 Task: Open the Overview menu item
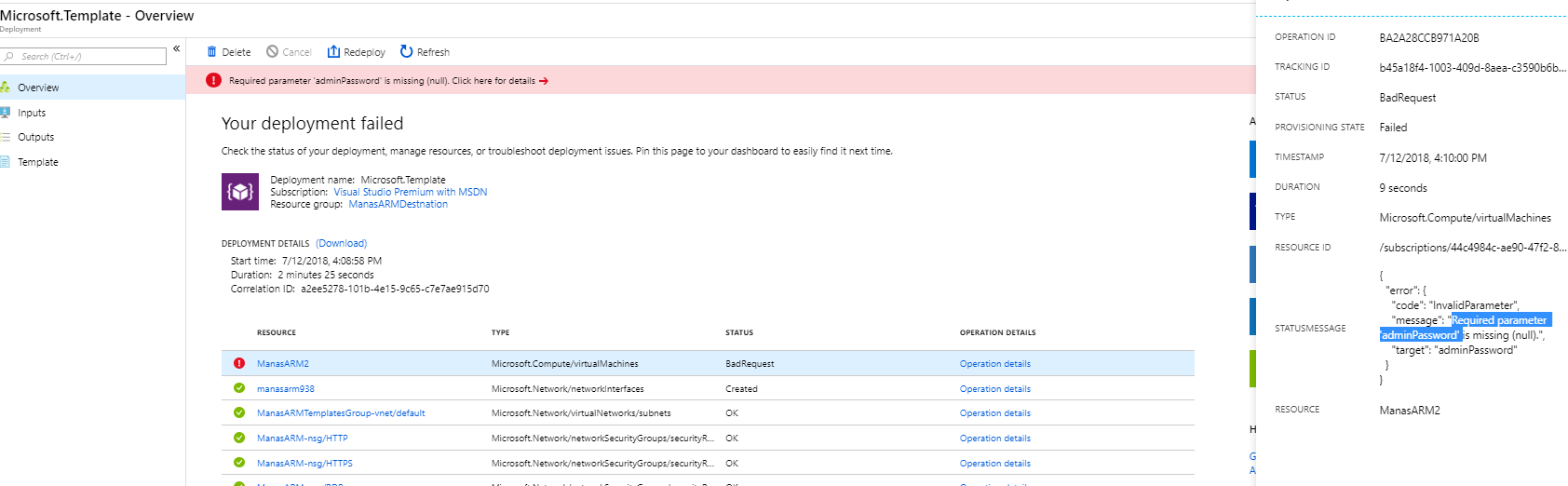point(92,88)
